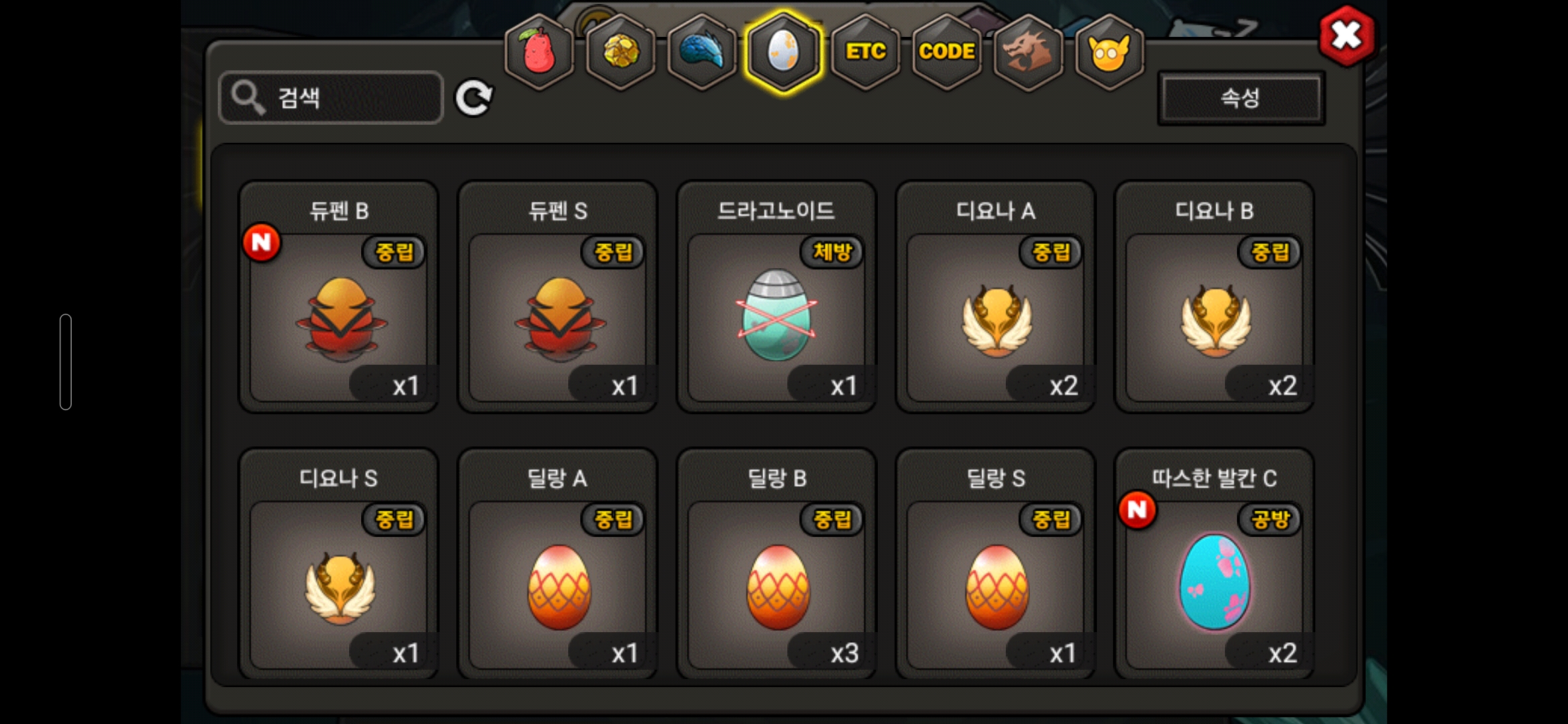Select the 듀펜 B egg item
Viewport: 1568px width, 724px height.
[339, 296]
